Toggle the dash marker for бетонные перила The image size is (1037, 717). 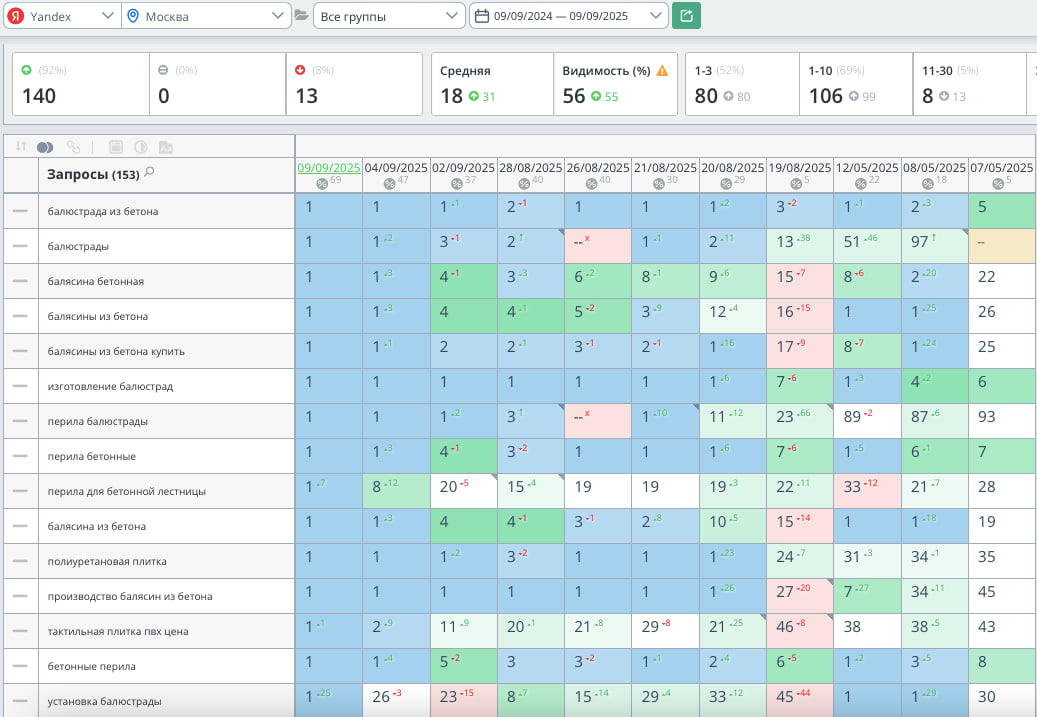[21, 666]
